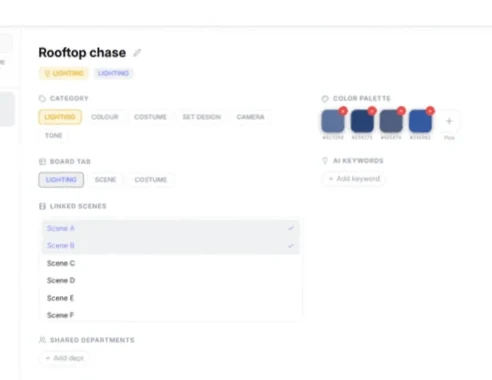
Task: Link Scene F in the list
Action: (171, 315)
